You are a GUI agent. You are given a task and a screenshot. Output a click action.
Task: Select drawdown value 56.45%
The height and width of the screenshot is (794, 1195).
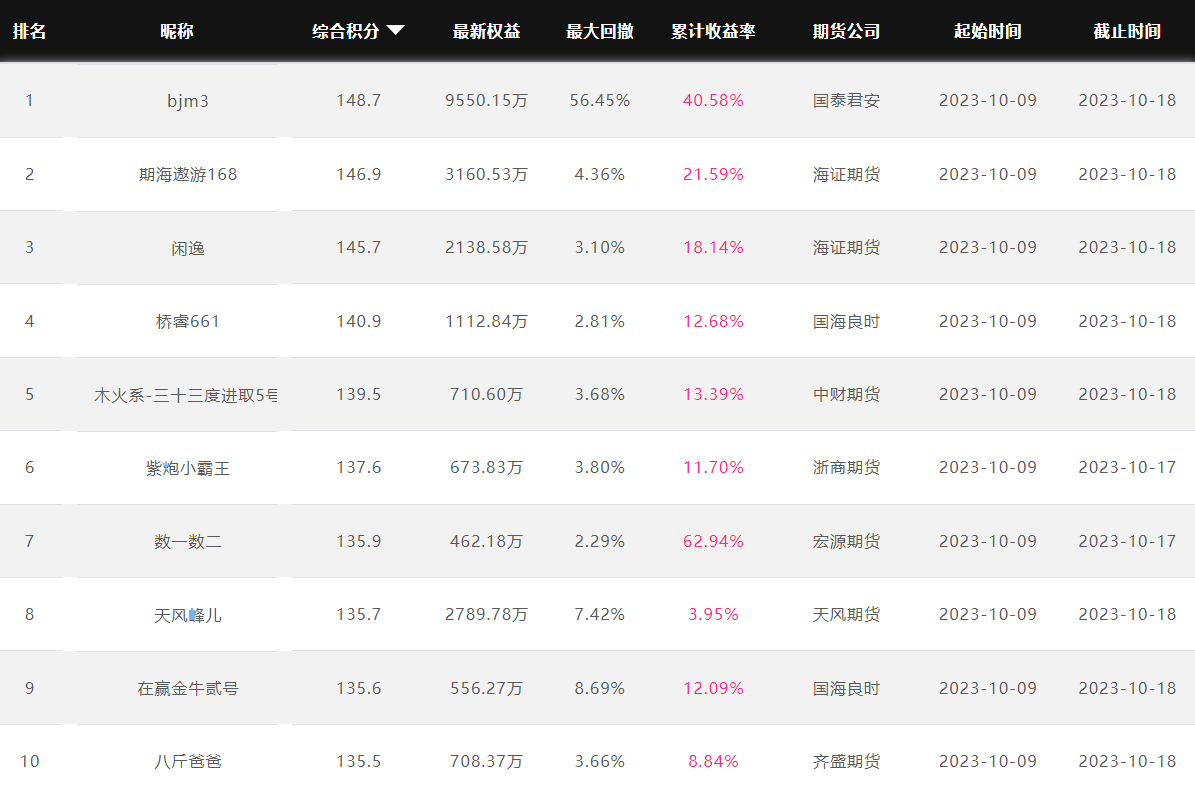[600, 101]
